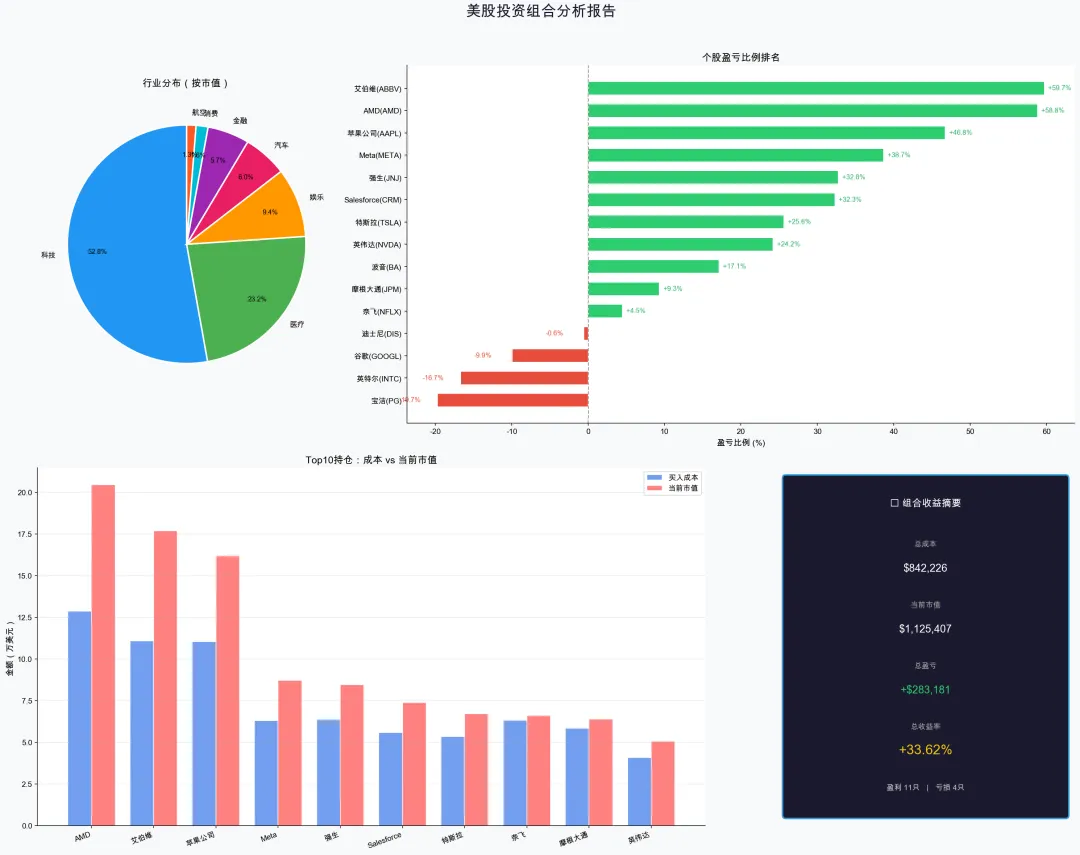Click the $842,226 total cost value
Image resolution: width=1080 pixels, height=855 pixels.
click(x=925, y=568)
